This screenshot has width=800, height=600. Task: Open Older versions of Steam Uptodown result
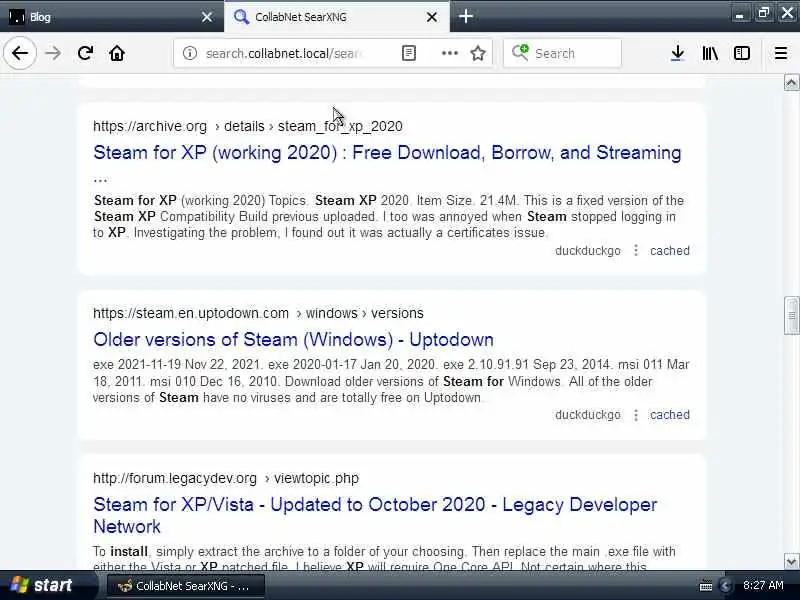[x=293, y=339]
